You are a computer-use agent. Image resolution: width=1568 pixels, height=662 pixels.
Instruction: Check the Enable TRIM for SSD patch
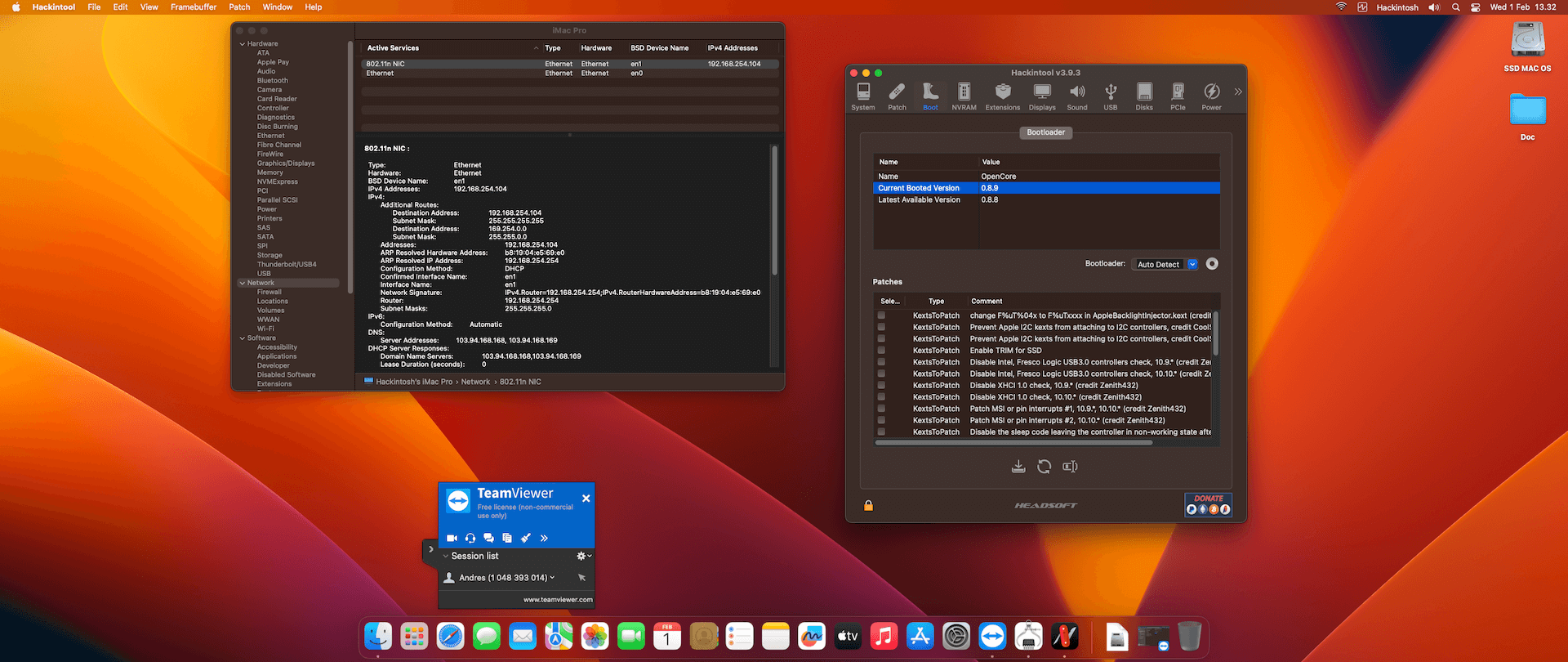click(881, 351)
